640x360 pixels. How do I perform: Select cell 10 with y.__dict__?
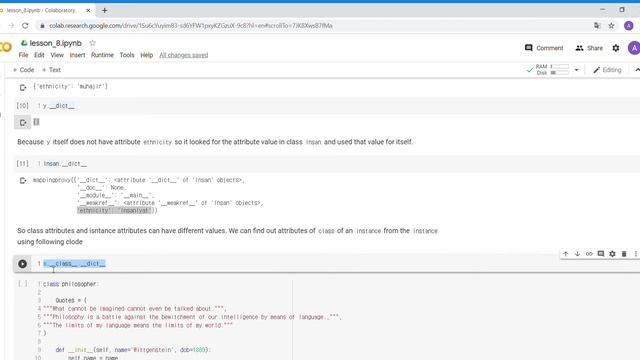pos(327,106)
